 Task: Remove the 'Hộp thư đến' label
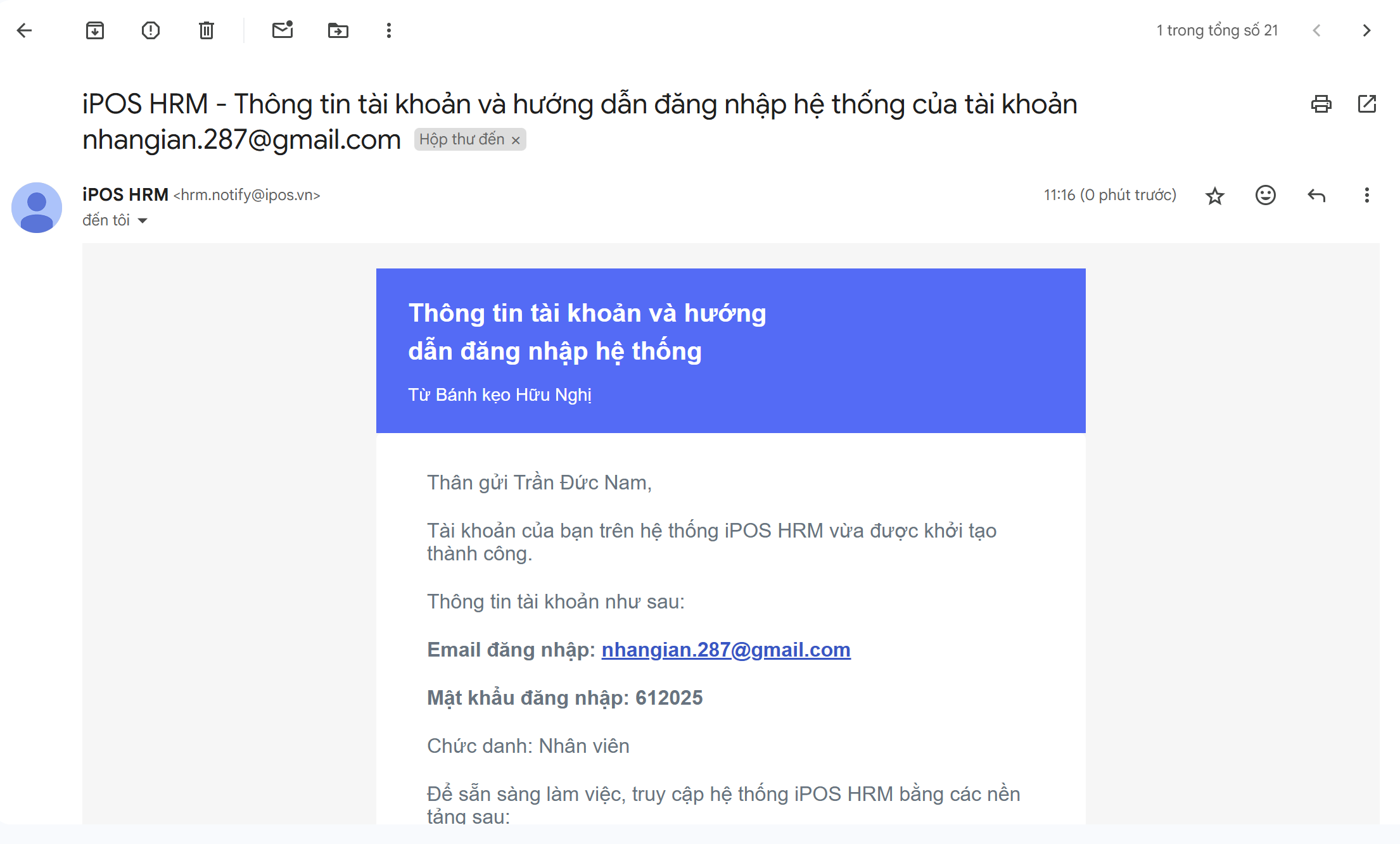click(x=516, y=140)
